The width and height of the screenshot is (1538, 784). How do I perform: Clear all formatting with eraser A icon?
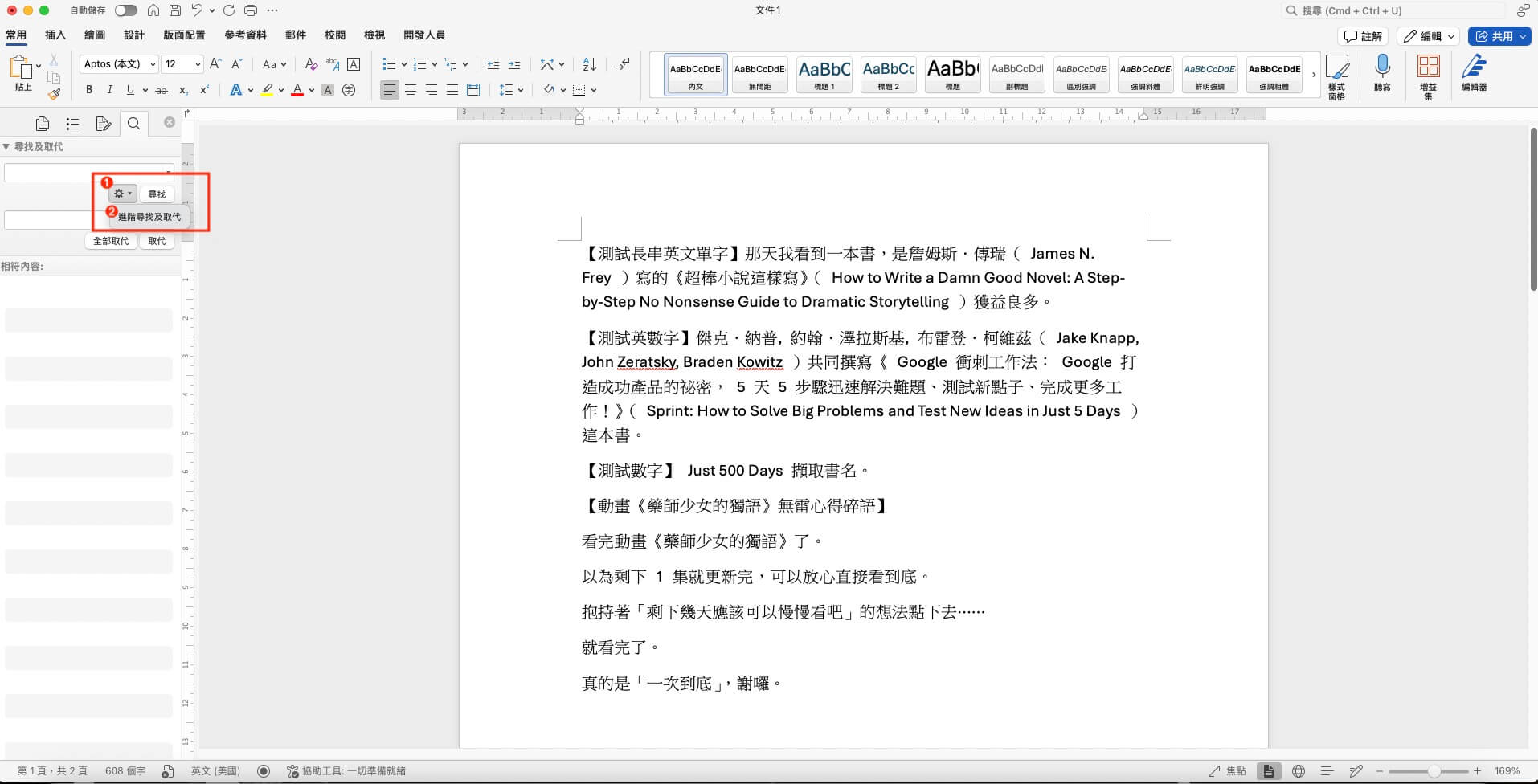[x=312, y=64]
